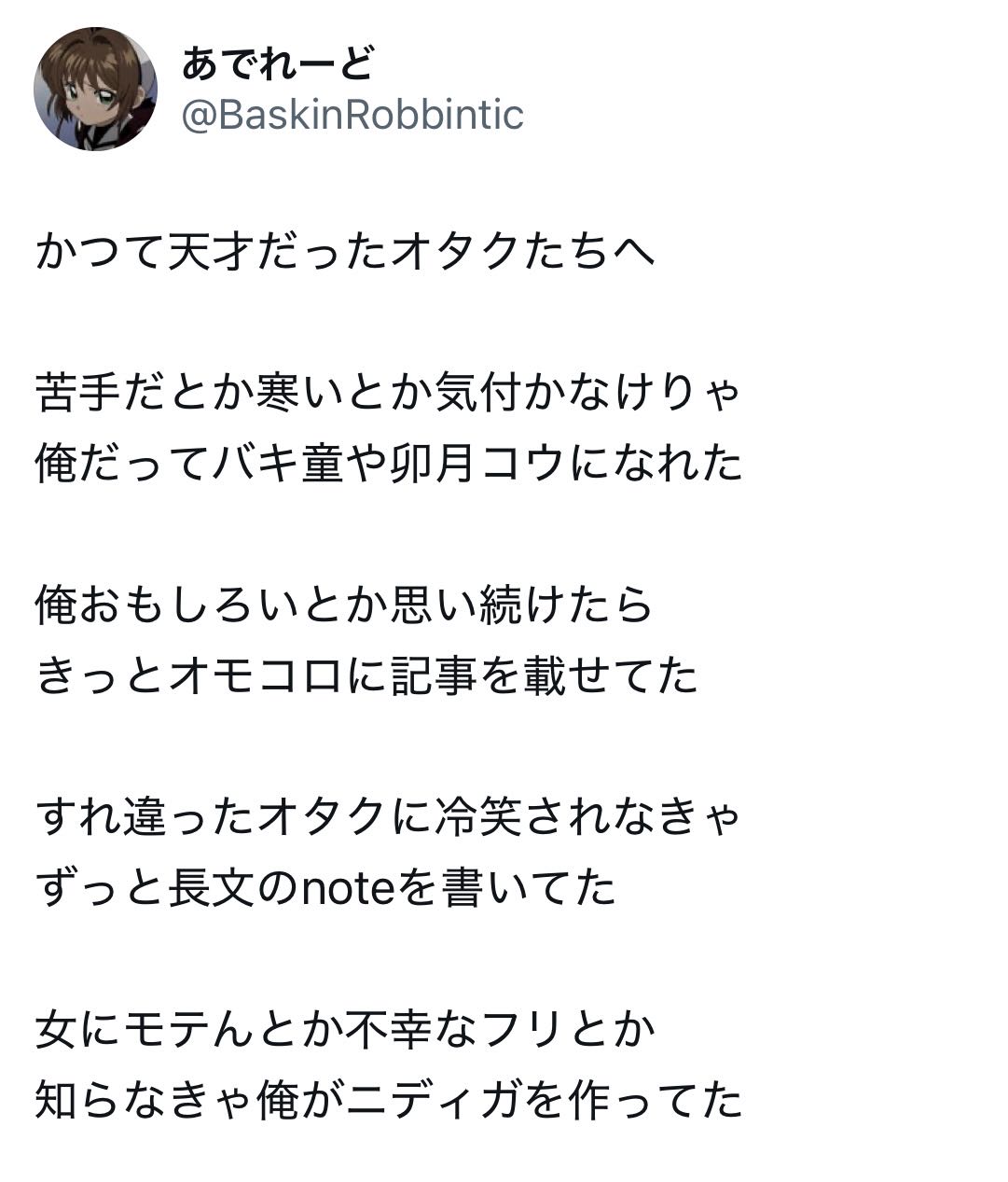Select the line starting with 苦手だとか
This screenshot has height=1182, width=1008.
click(388, 393)
